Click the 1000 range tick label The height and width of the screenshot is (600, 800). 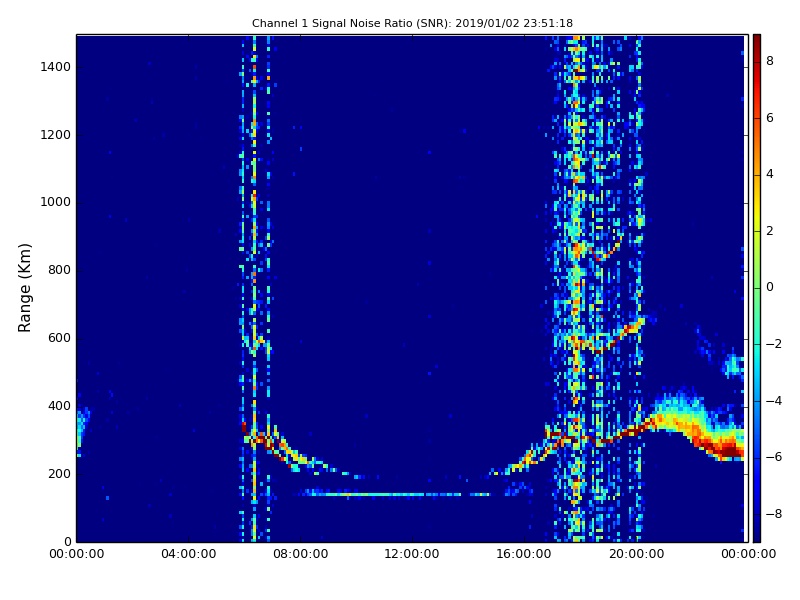click(56, 202)
